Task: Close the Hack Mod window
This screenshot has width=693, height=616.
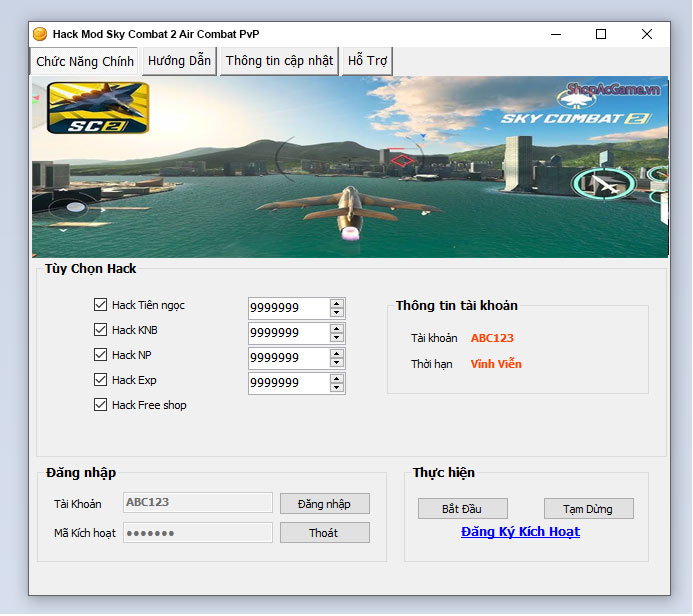Action: pyautogui.click(x=647, y=34)
